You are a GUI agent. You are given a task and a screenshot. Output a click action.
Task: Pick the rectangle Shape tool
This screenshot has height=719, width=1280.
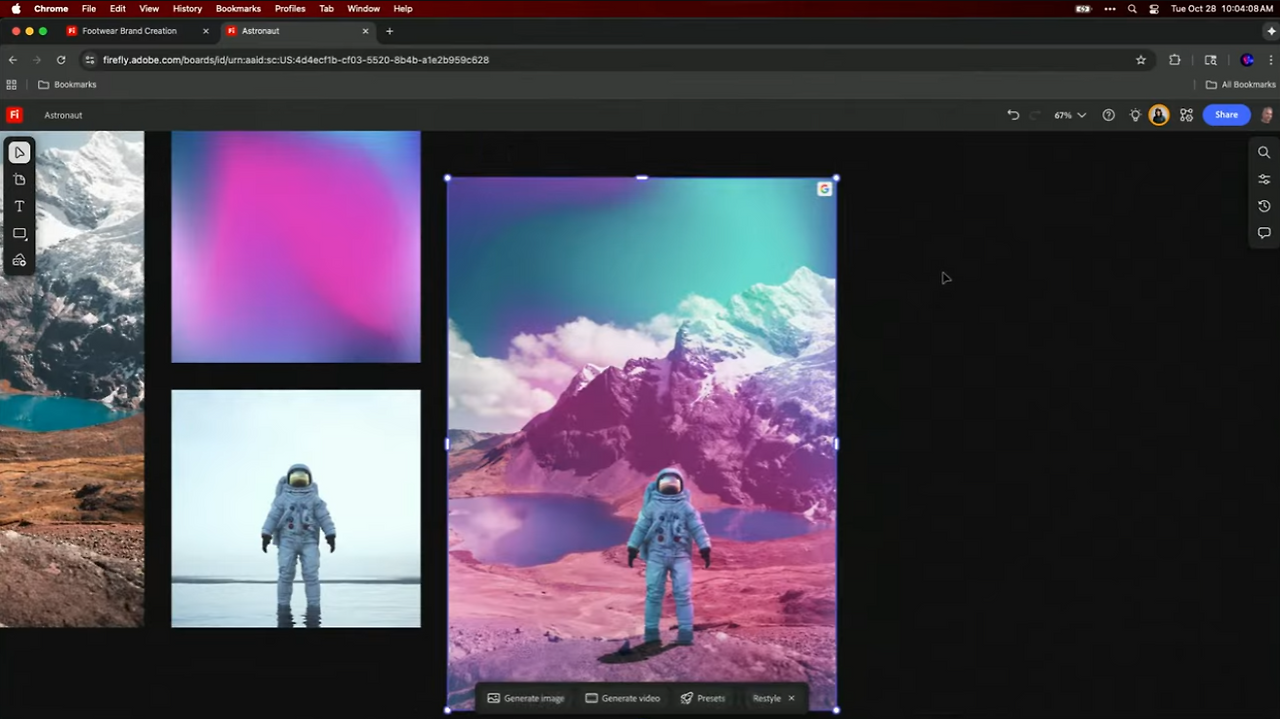pos(19,234)
